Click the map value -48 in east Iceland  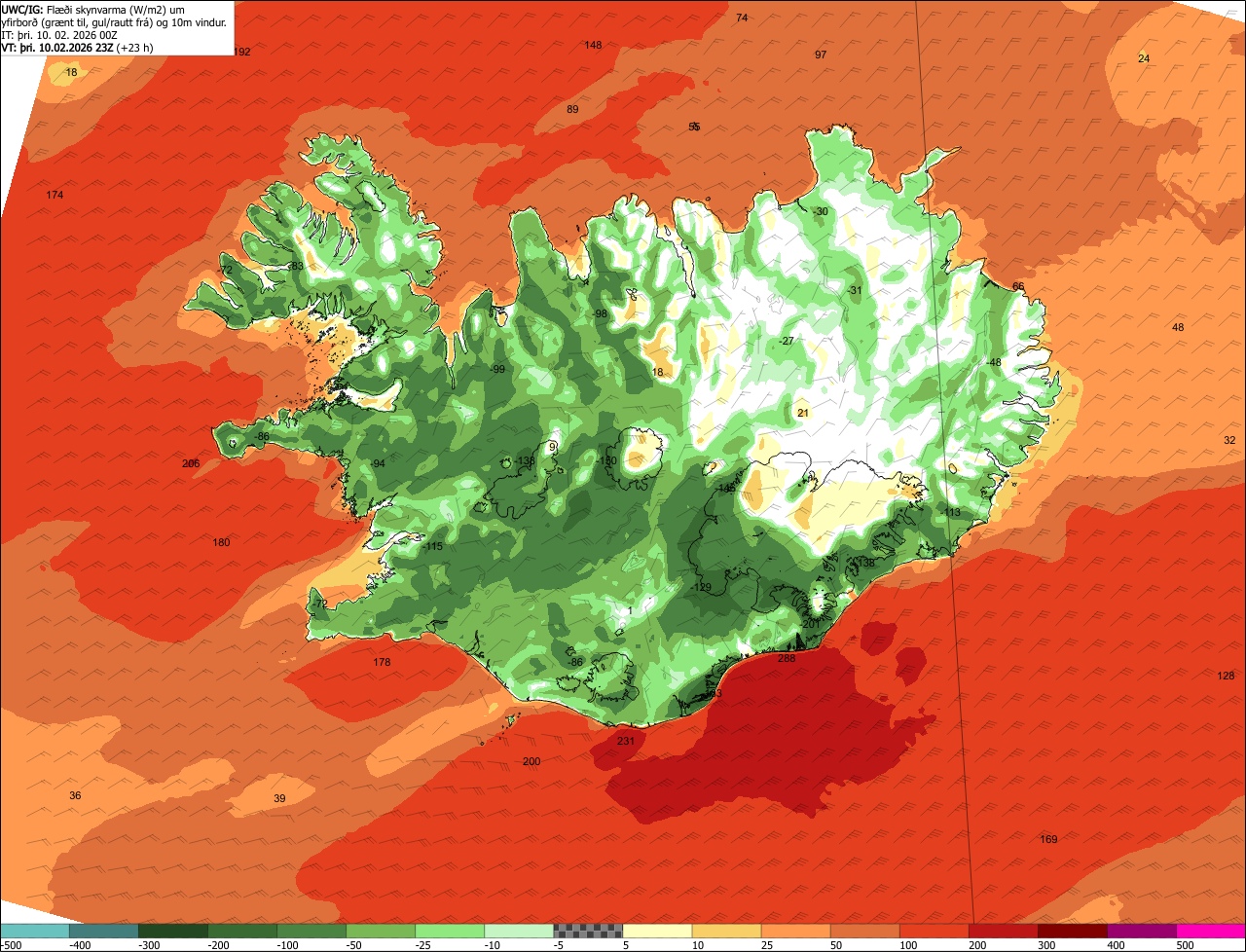point(993,362)
